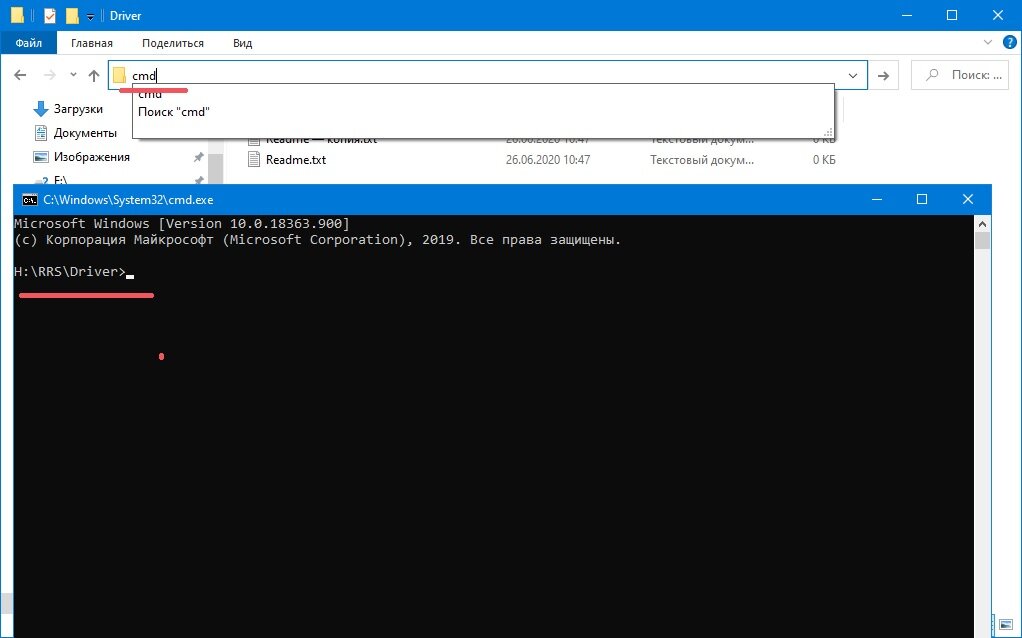
Task: Click the folder icon inside the address bar
Action: coord(119,75)
